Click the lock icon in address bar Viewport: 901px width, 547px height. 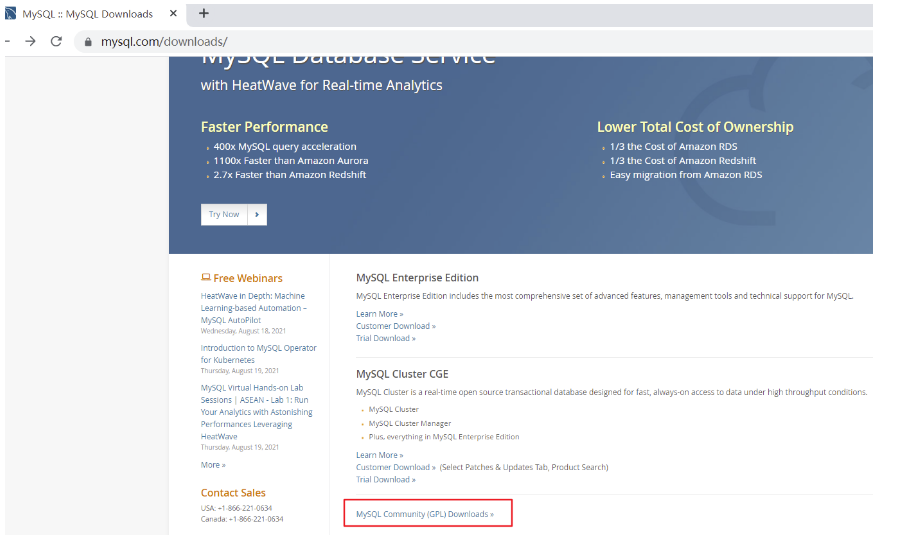point(88,42)
